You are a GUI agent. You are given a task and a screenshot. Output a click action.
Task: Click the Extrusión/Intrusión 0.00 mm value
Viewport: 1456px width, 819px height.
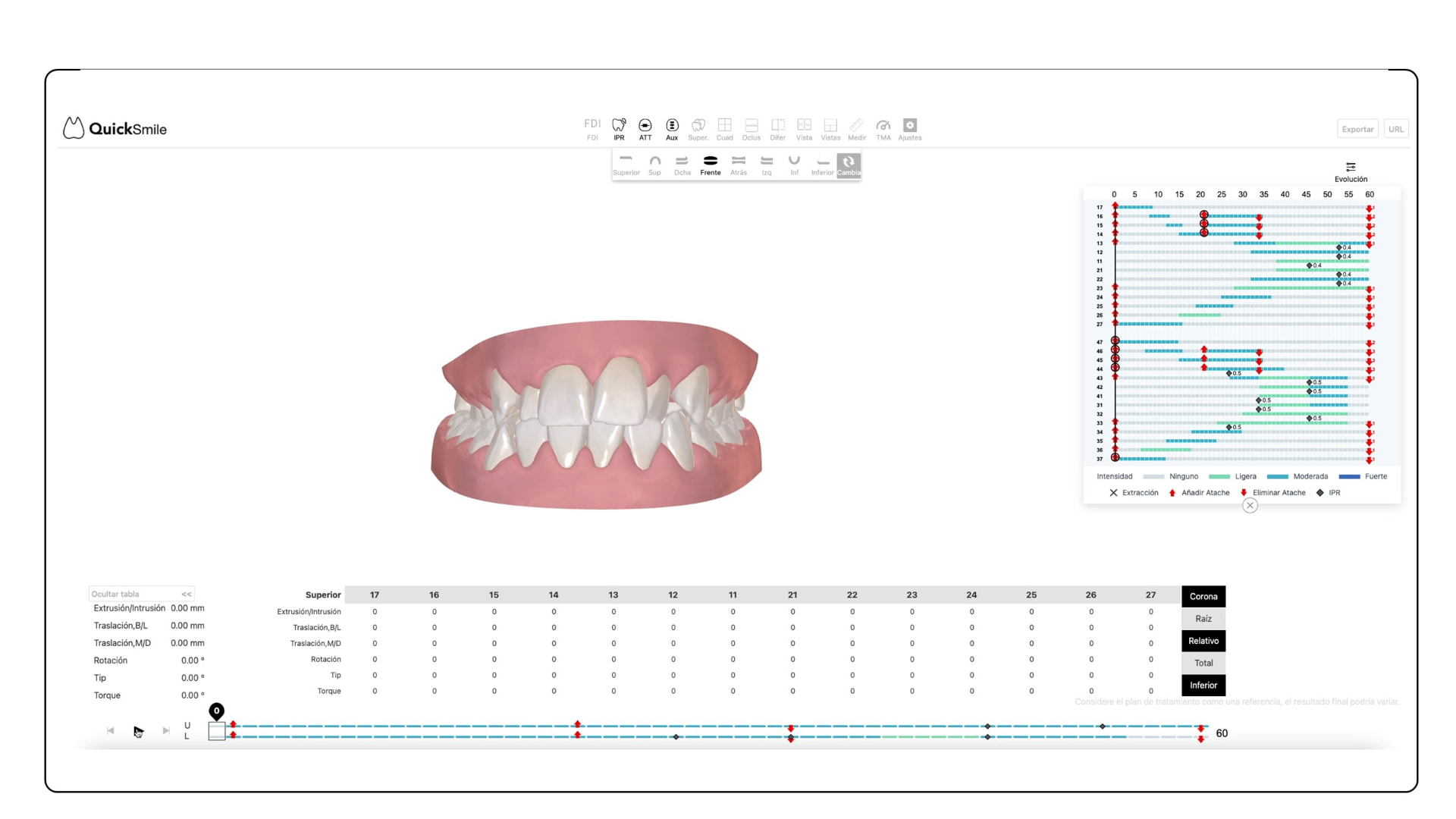point(187,608)
